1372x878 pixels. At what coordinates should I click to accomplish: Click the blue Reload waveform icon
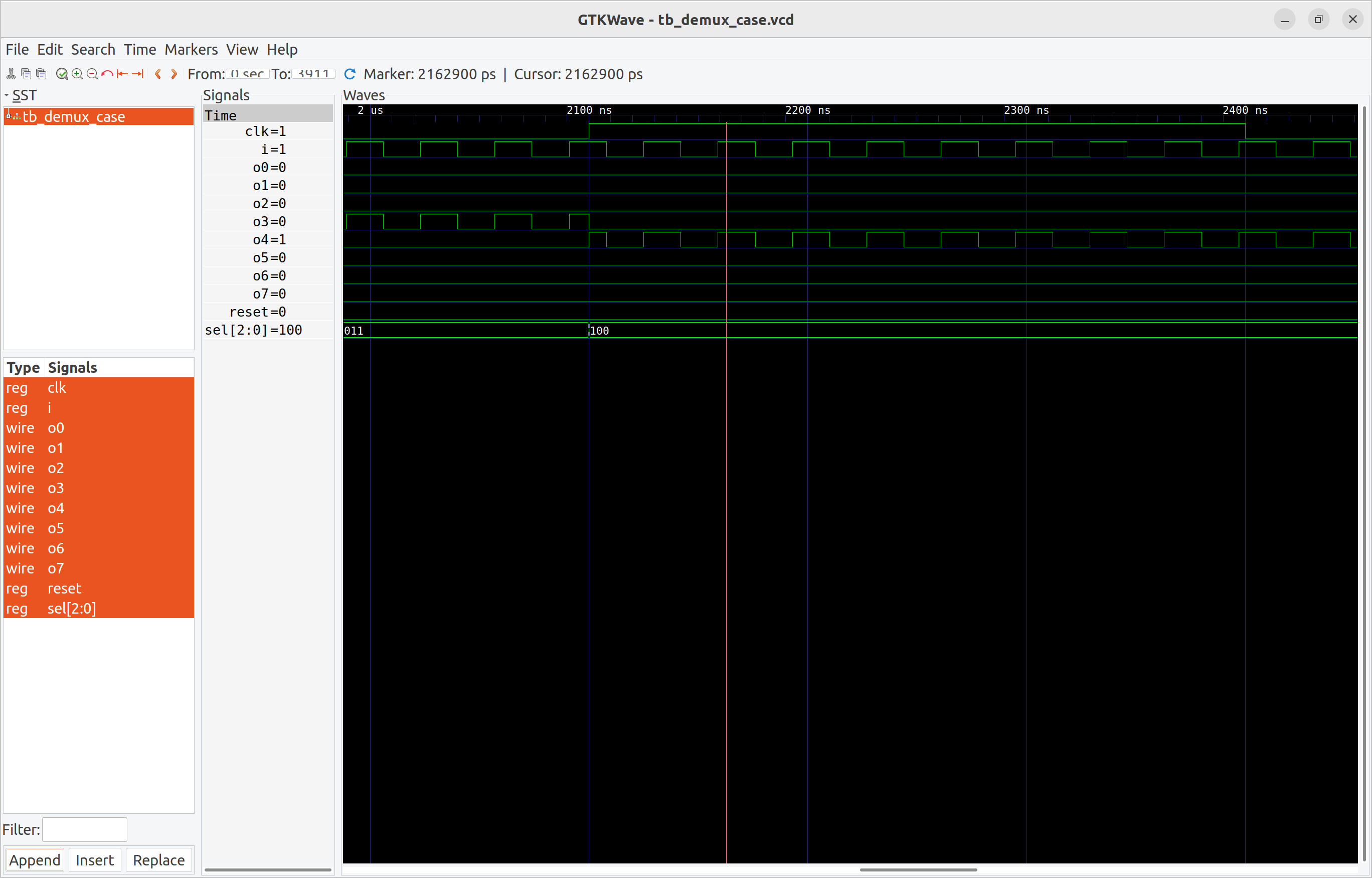[x=350, y=74]
